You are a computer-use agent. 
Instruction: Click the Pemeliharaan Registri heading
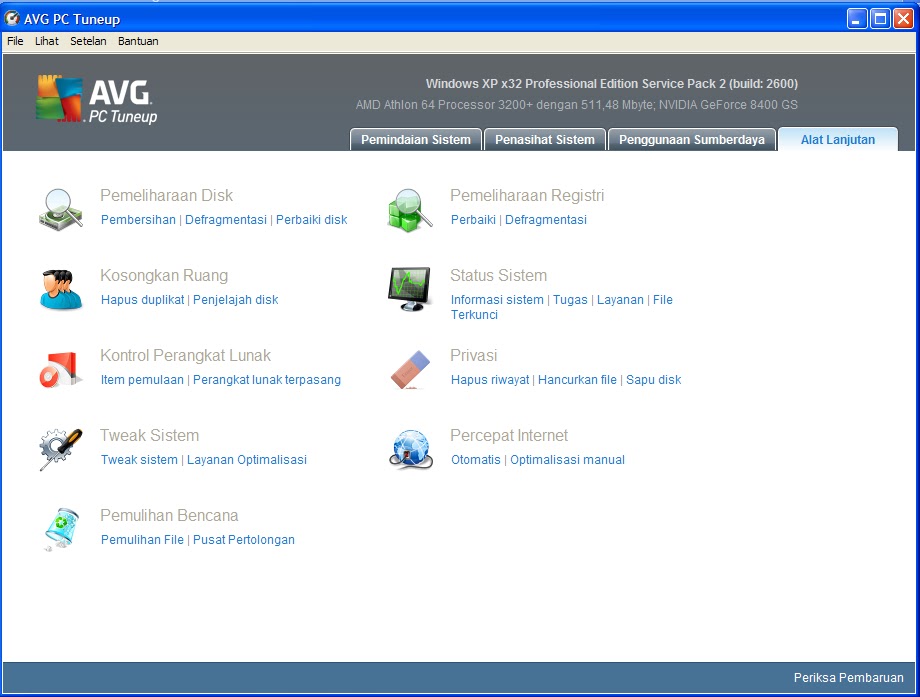click(527, 195)
